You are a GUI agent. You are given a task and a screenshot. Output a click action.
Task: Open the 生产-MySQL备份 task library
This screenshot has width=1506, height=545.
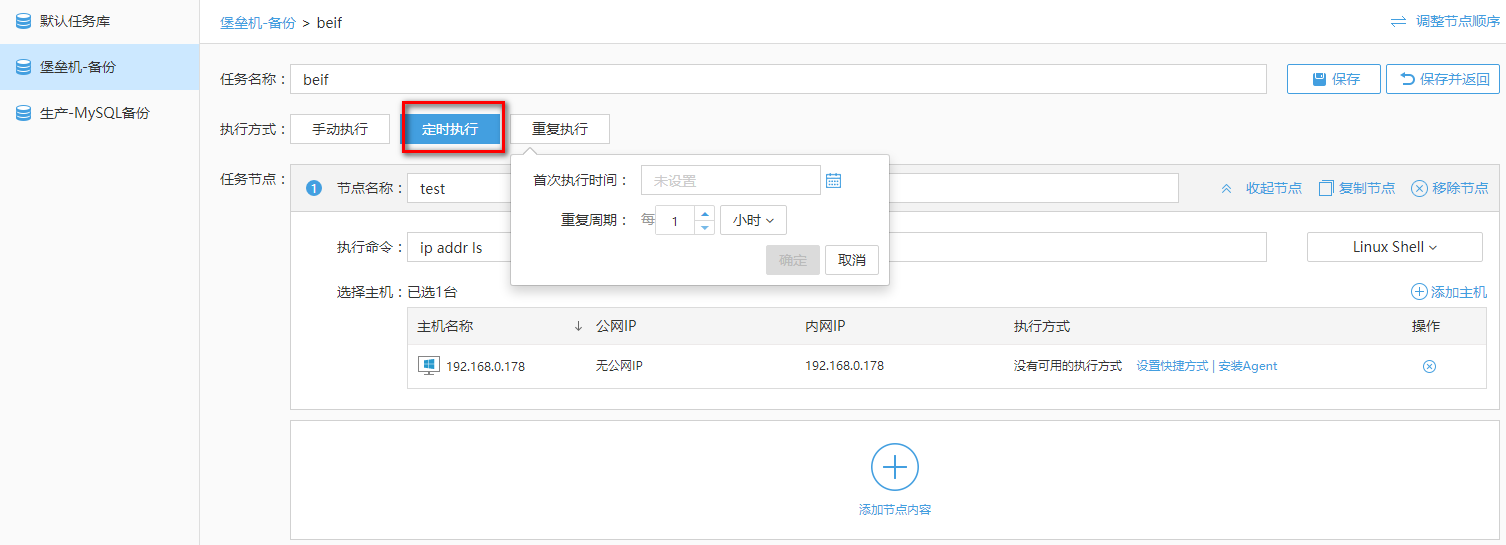tap(100, 113)
